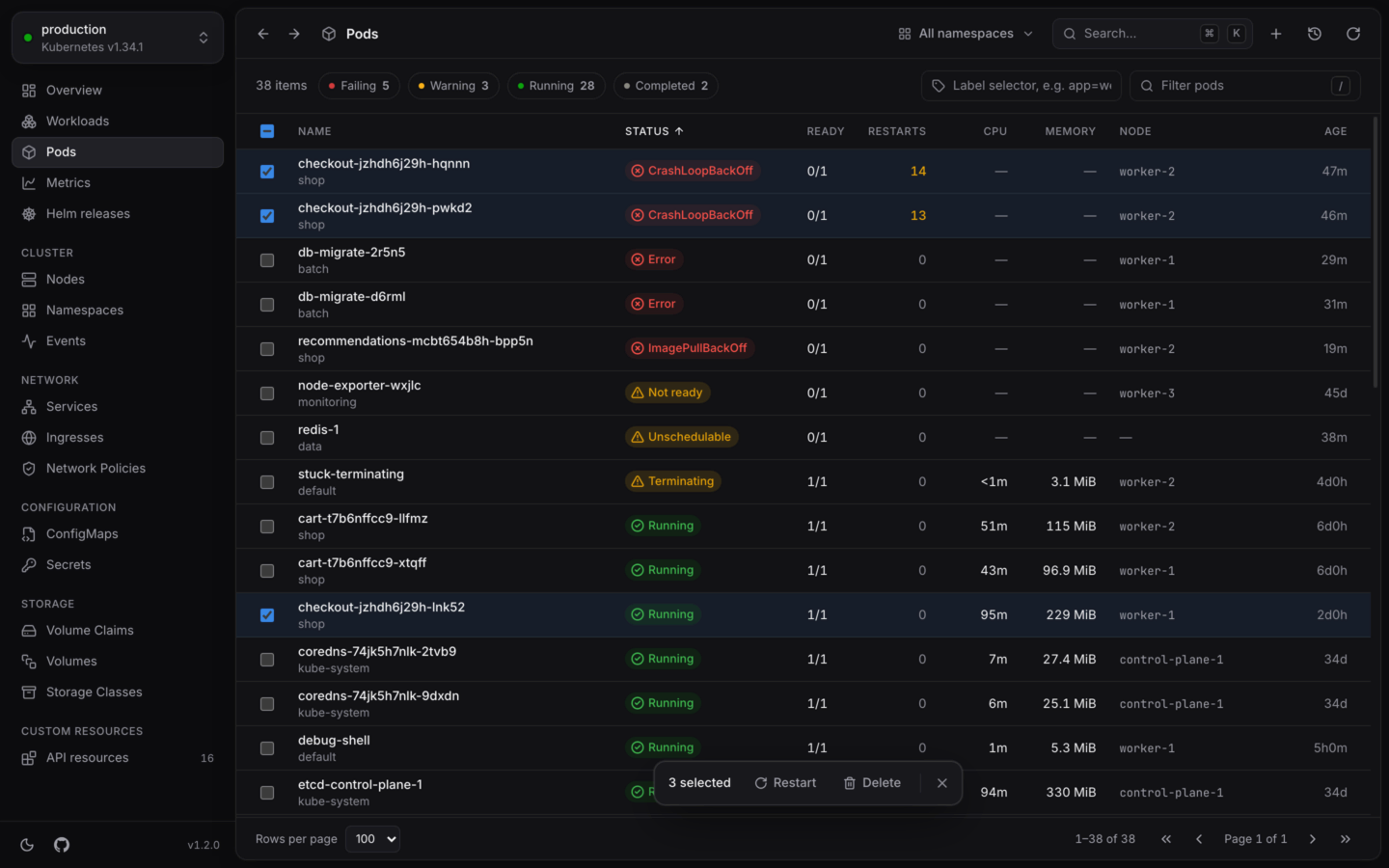Deselect checkout-jzhdh6j29h-hqnnn pod checkbox
Image resolution: width=1389 pixels, height=868 pixels.
pyautogui.click(x=267, y=172)
